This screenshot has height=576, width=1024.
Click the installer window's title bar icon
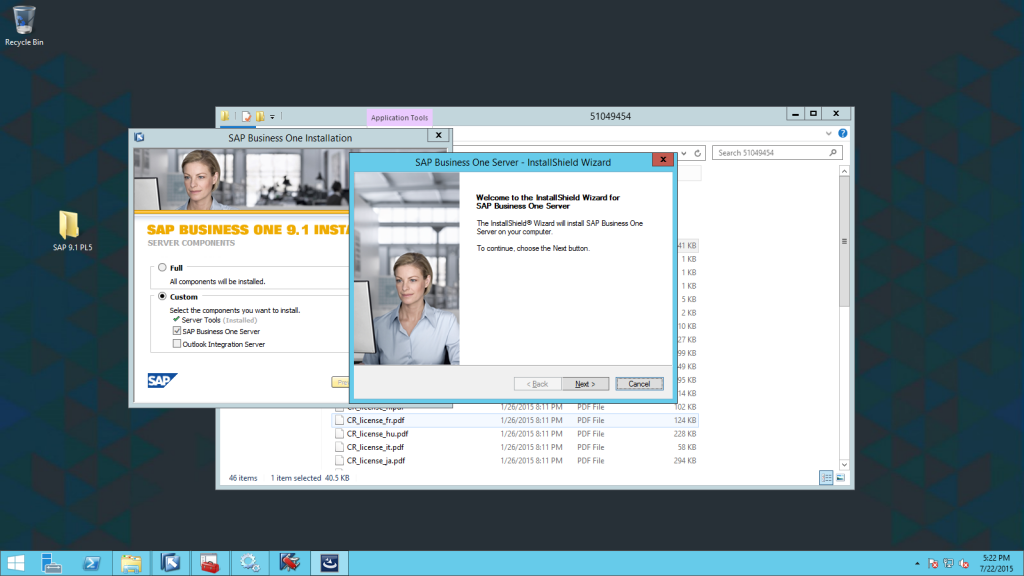pyautogui.click(x=139, y=137)
